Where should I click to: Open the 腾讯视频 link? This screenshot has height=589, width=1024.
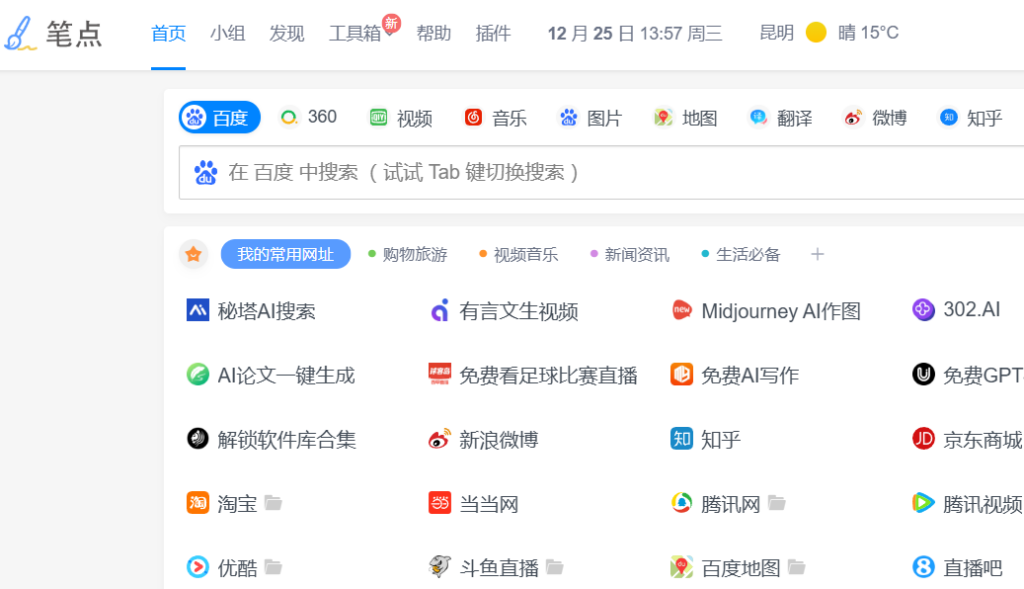[967, 503]
